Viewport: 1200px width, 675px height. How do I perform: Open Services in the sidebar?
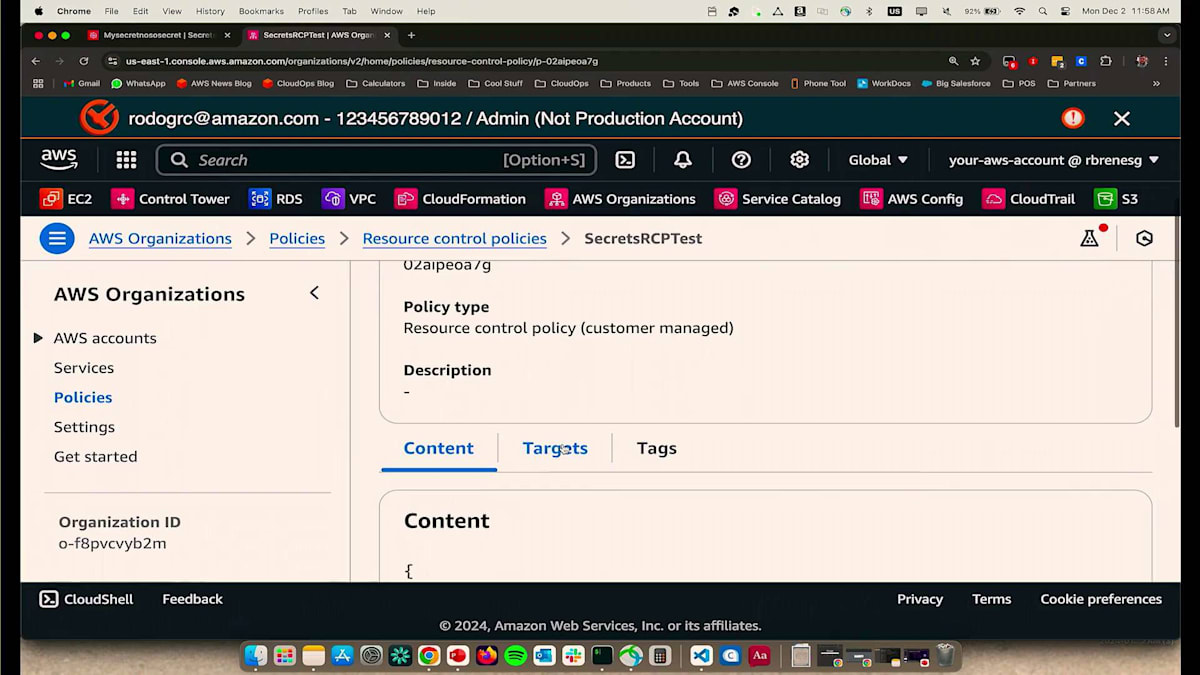[84, 368]
